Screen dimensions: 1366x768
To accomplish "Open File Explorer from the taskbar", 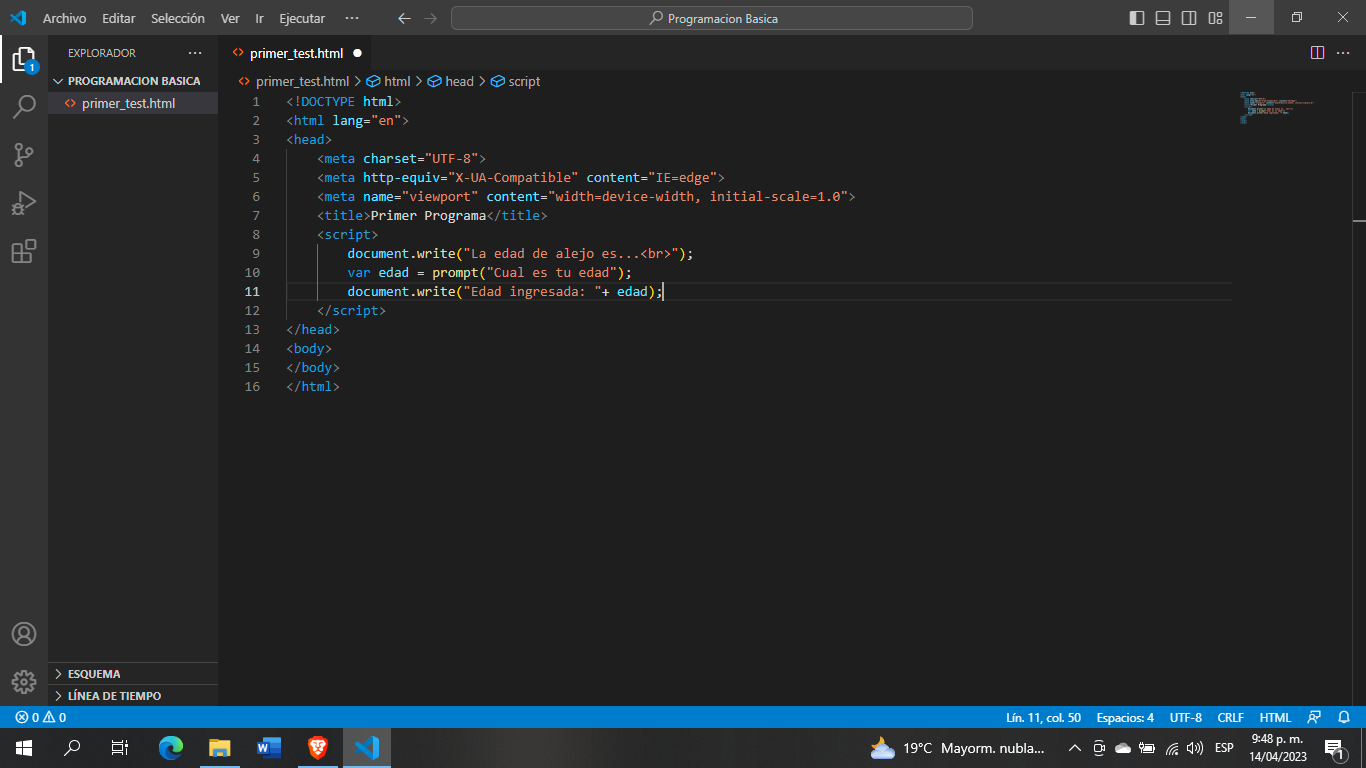I will (220, 748).
